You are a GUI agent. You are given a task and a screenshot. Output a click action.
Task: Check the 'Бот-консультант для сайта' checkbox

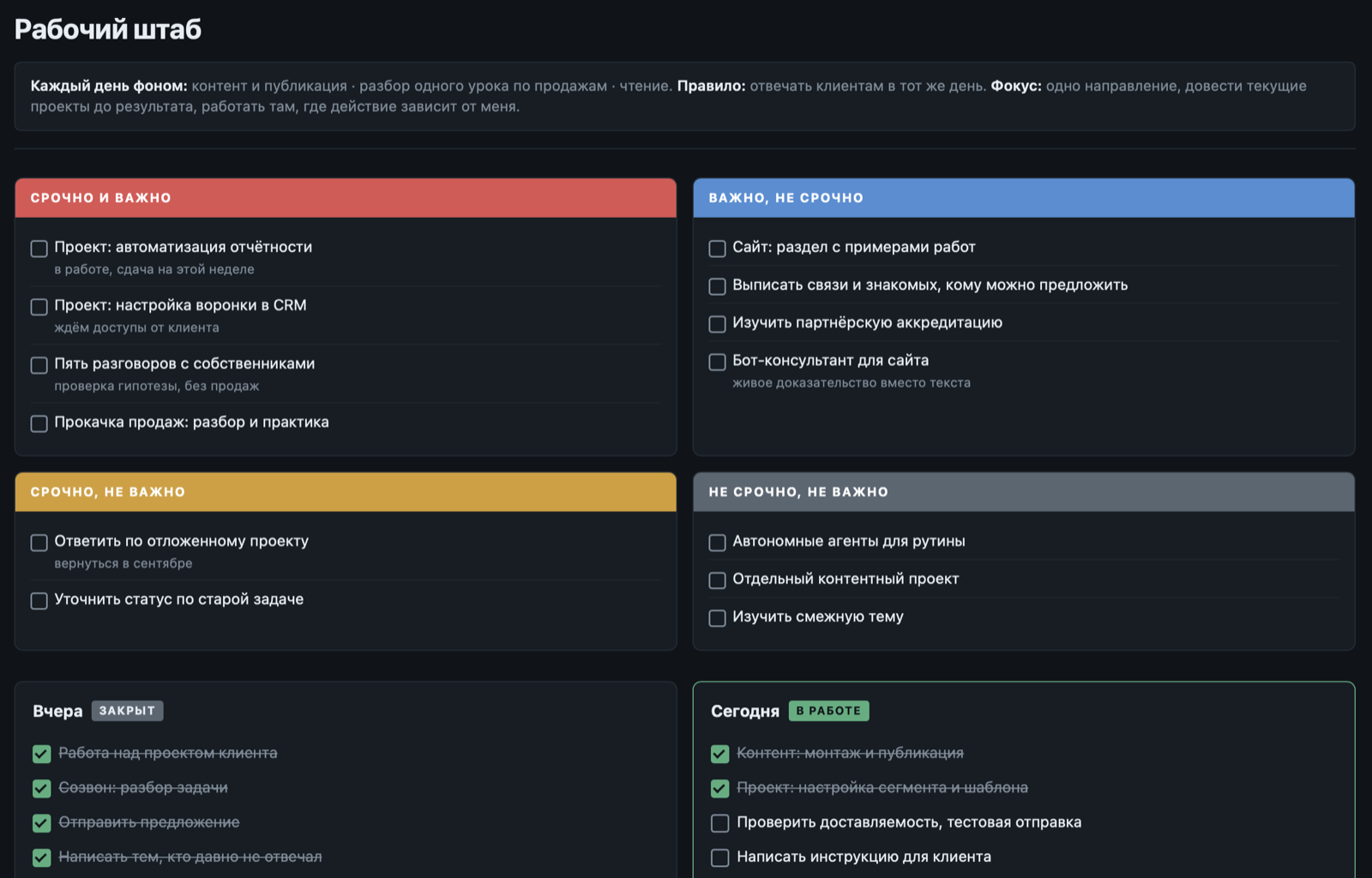[718, 362]
